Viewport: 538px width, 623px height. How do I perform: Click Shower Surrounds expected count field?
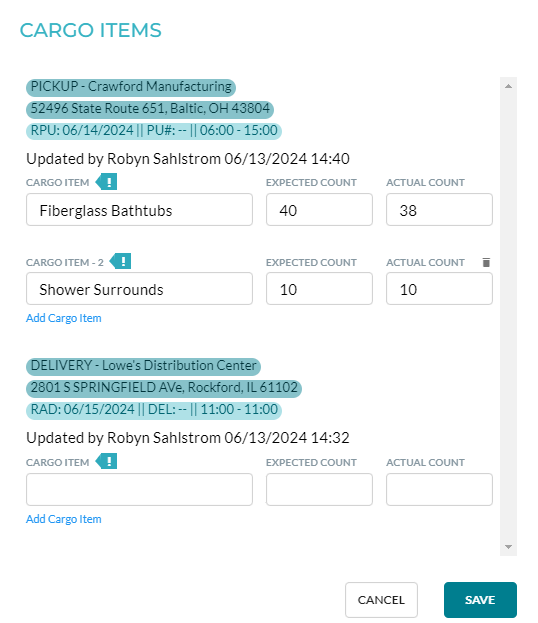tap(319, 289)
